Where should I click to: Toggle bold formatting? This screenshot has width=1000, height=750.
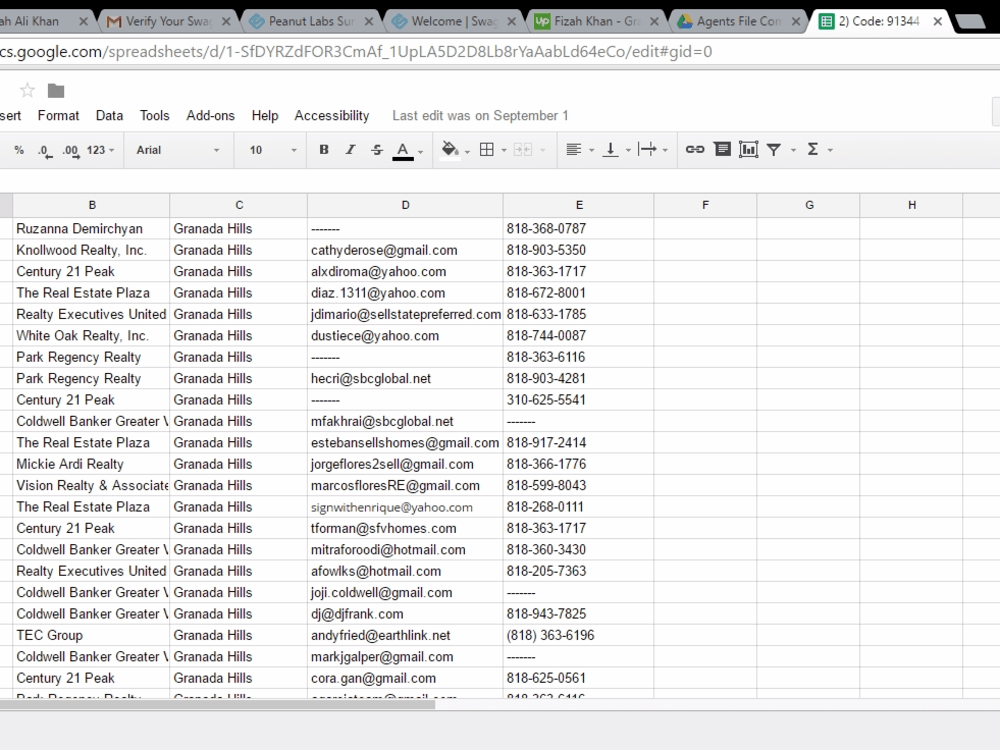(324, 150)
